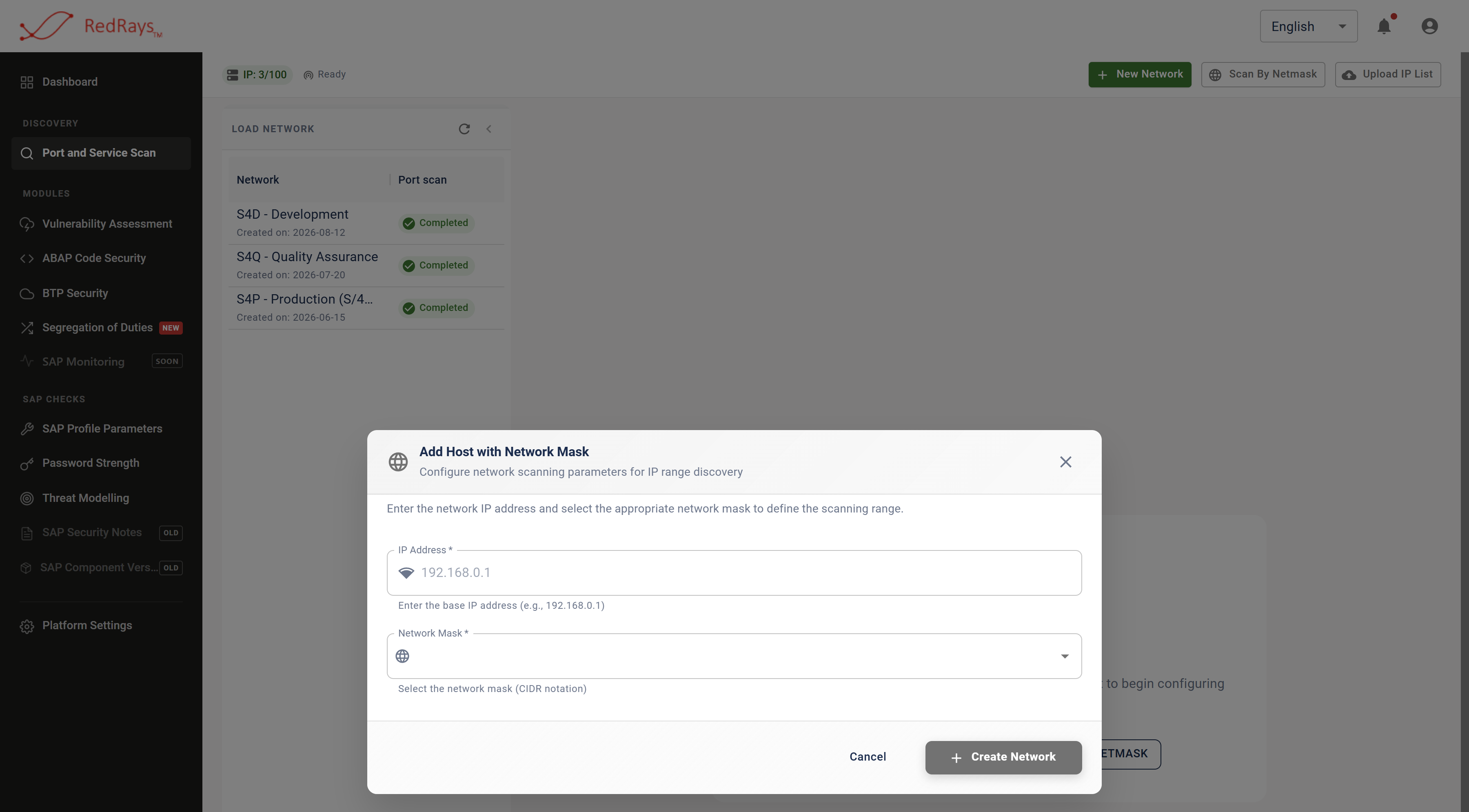Click the Ready status indicator
This screenshot has width=1469, height=812.
click(324, 75)
